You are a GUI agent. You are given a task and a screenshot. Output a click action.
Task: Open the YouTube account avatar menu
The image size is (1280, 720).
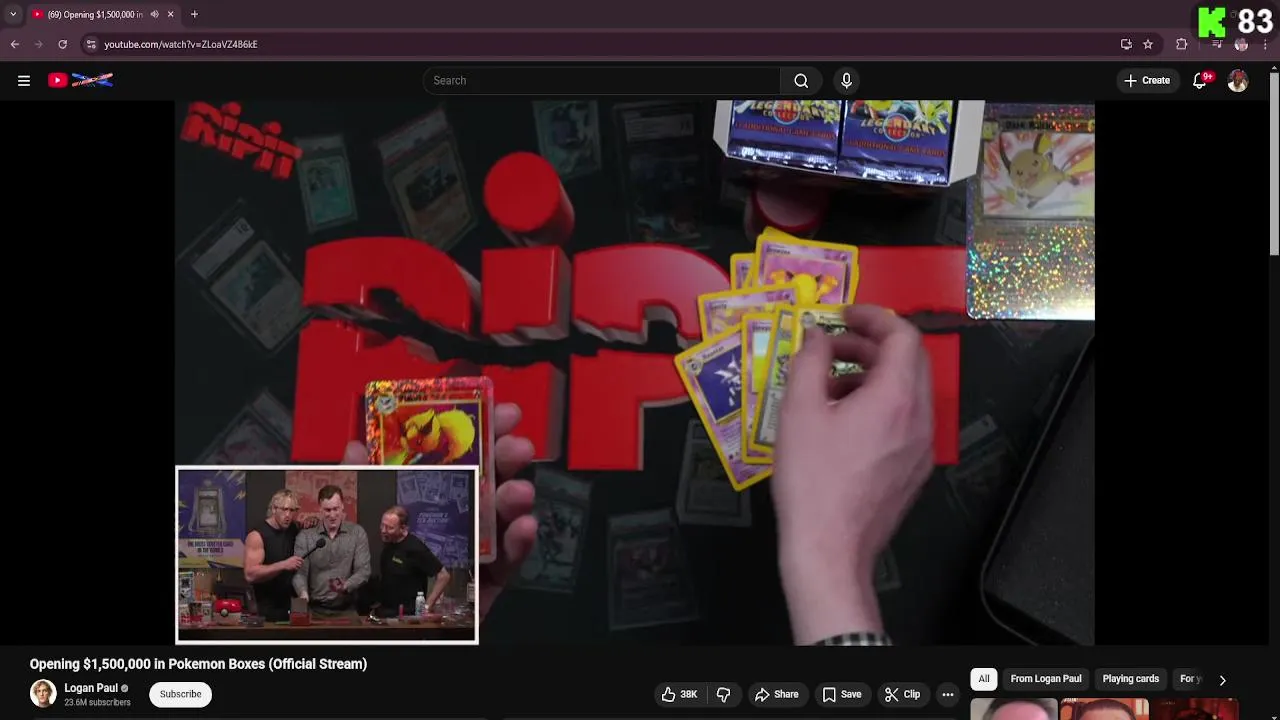pyautogui.click(x=1238, y=81)
